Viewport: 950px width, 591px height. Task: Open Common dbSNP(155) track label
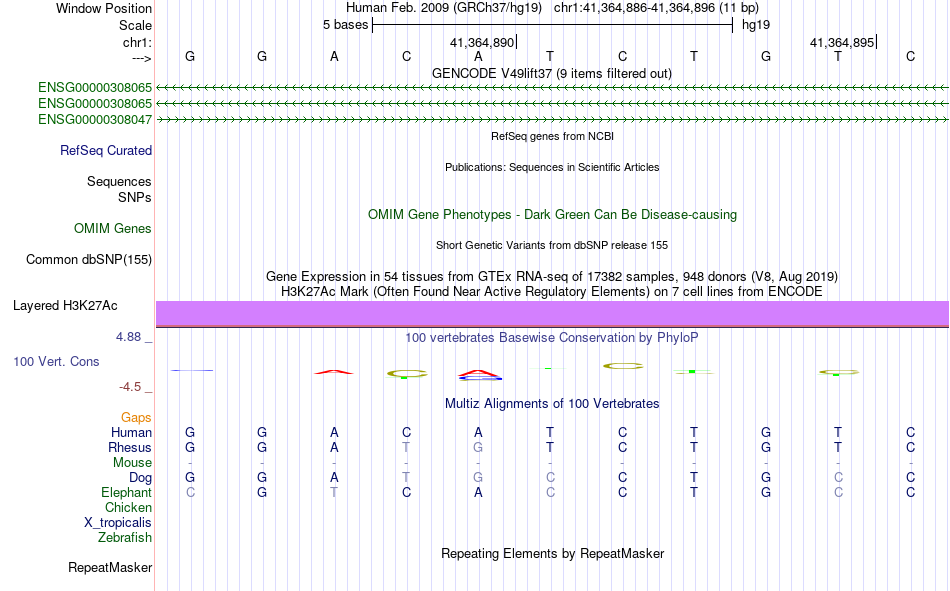pyautogui.click(x=89, y=259)
